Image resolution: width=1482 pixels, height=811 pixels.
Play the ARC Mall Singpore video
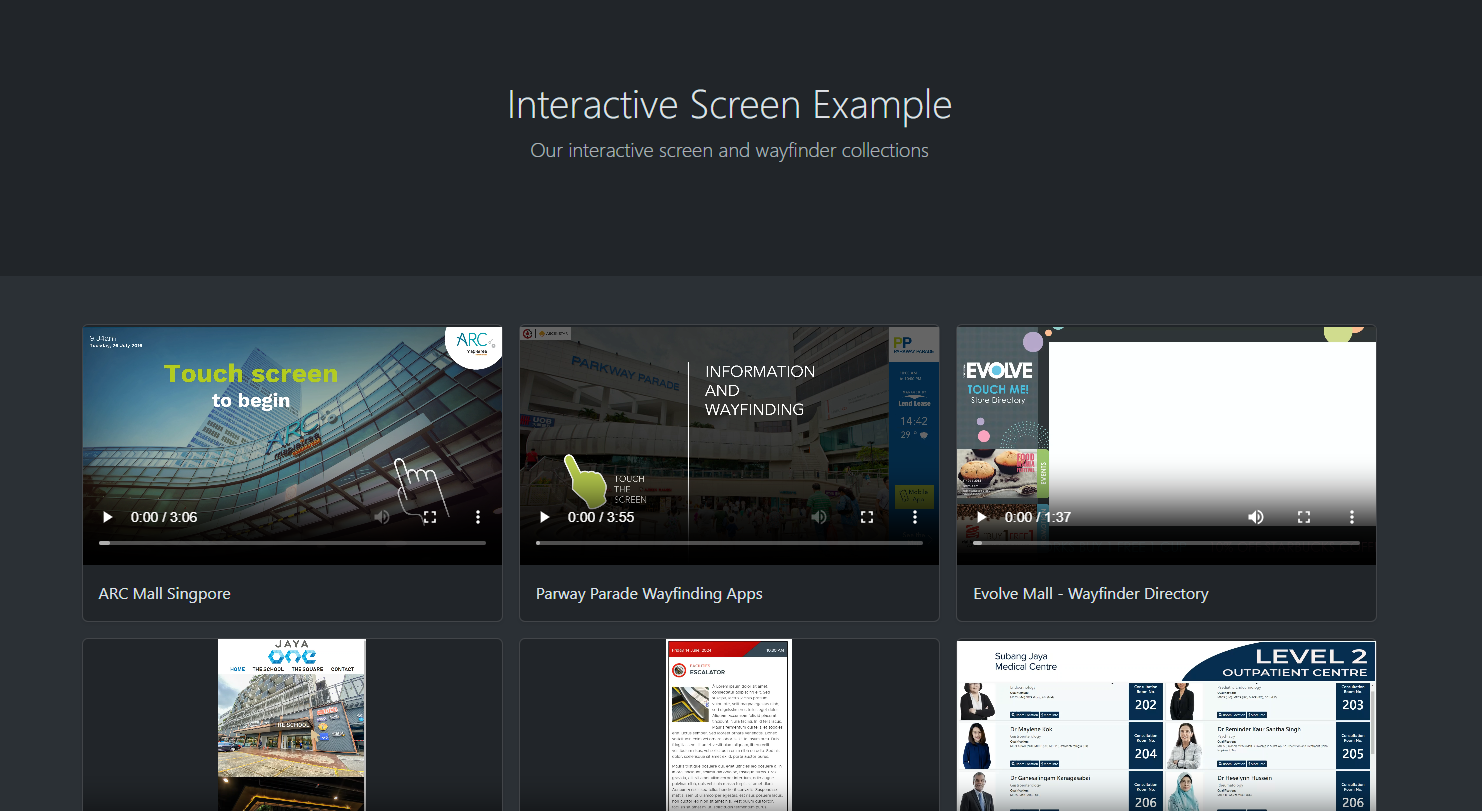108,517
